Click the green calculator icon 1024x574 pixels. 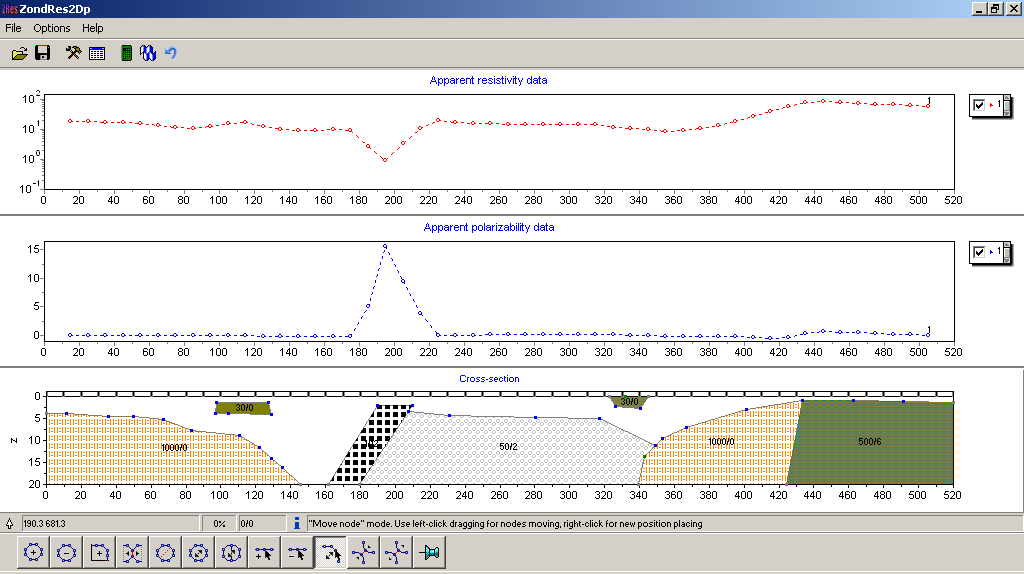[x=126, y=53]
